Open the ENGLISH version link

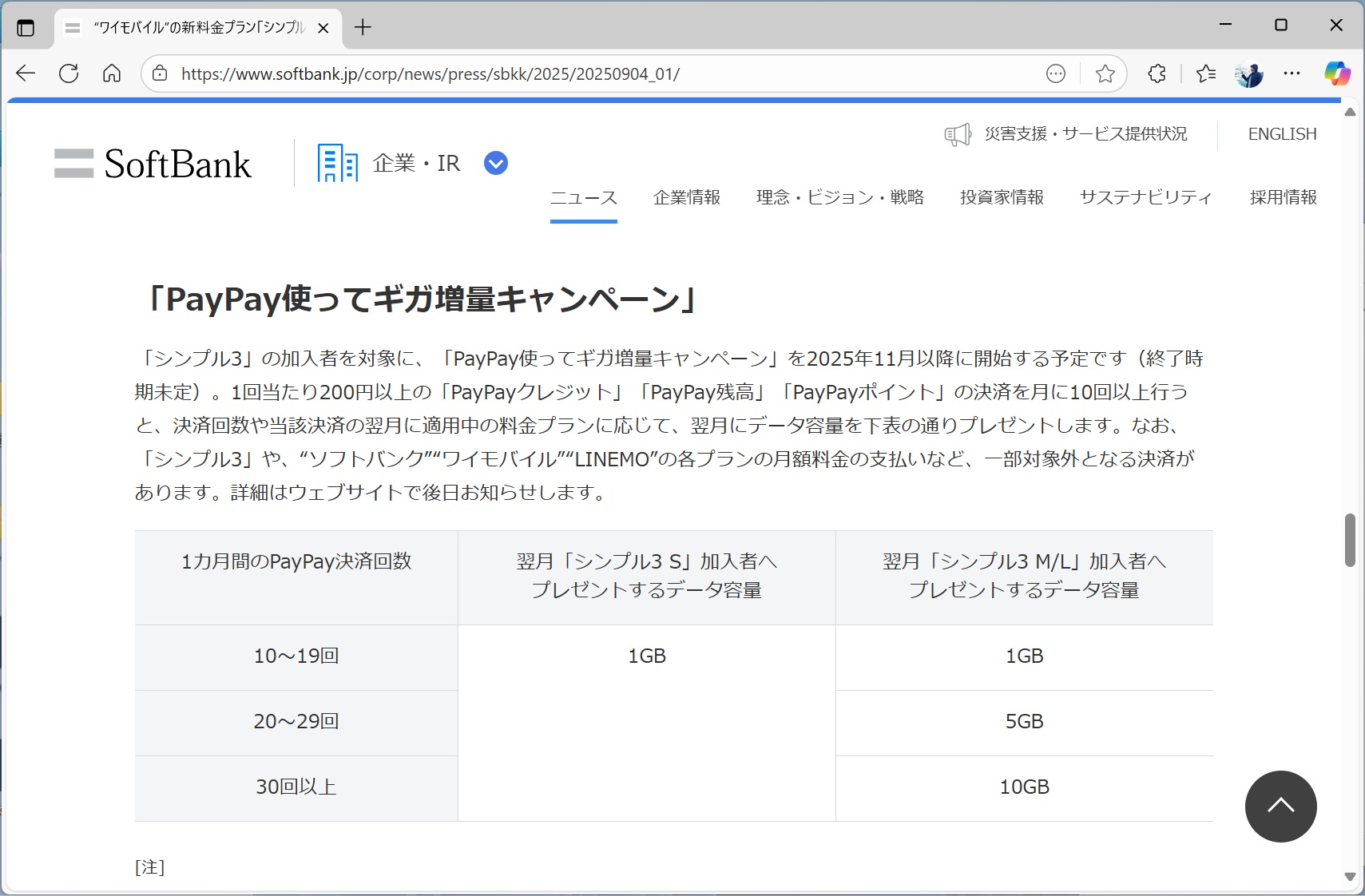pos(1282,133)
